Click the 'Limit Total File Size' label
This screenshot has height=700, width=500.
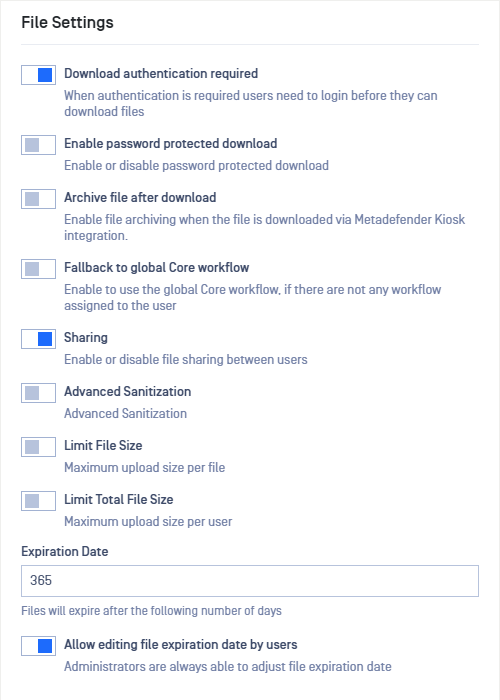[119, 500]
